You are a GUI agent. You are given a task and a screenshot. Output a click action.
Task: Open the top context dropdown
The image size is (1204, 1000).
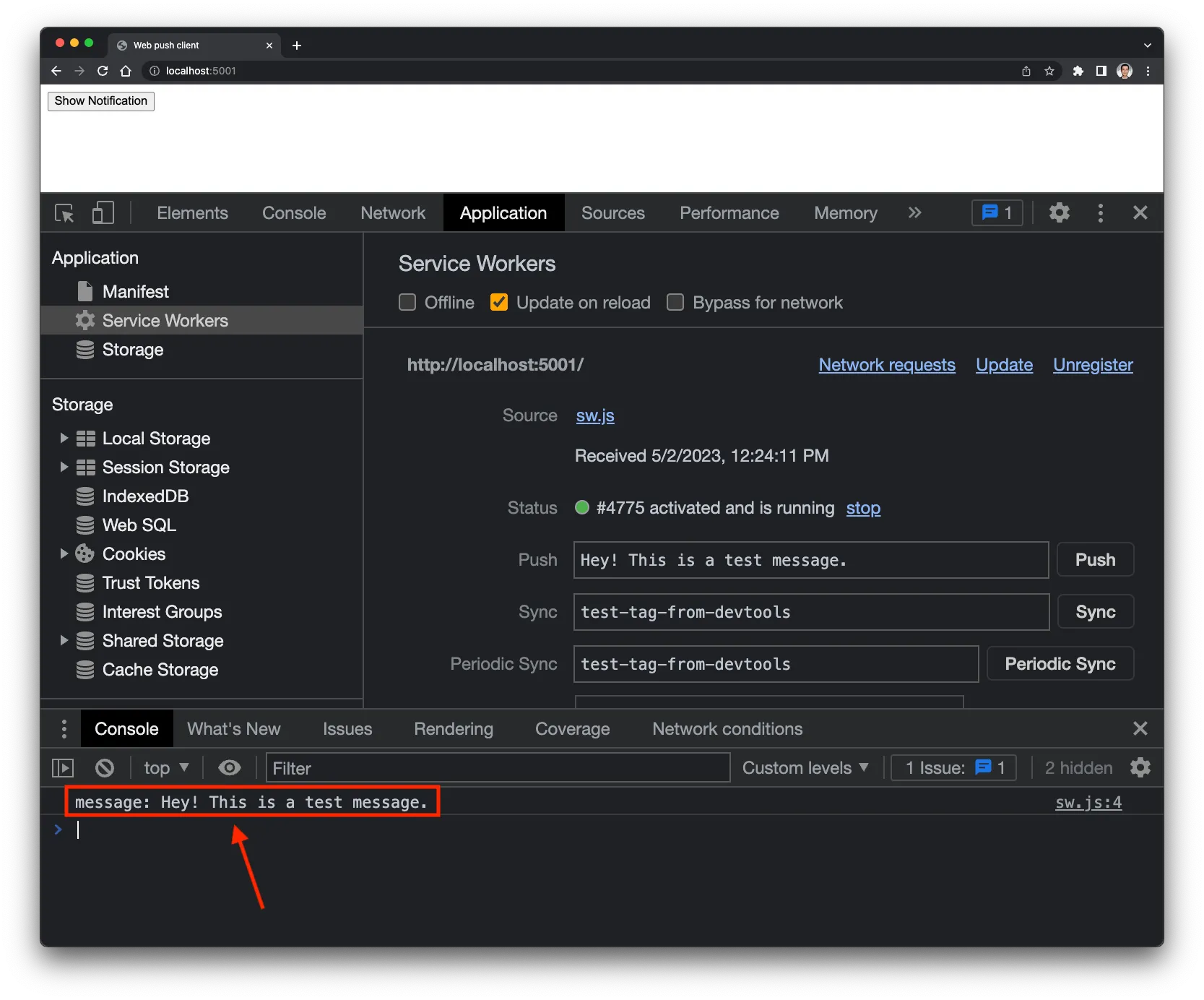tap(165, 768)
